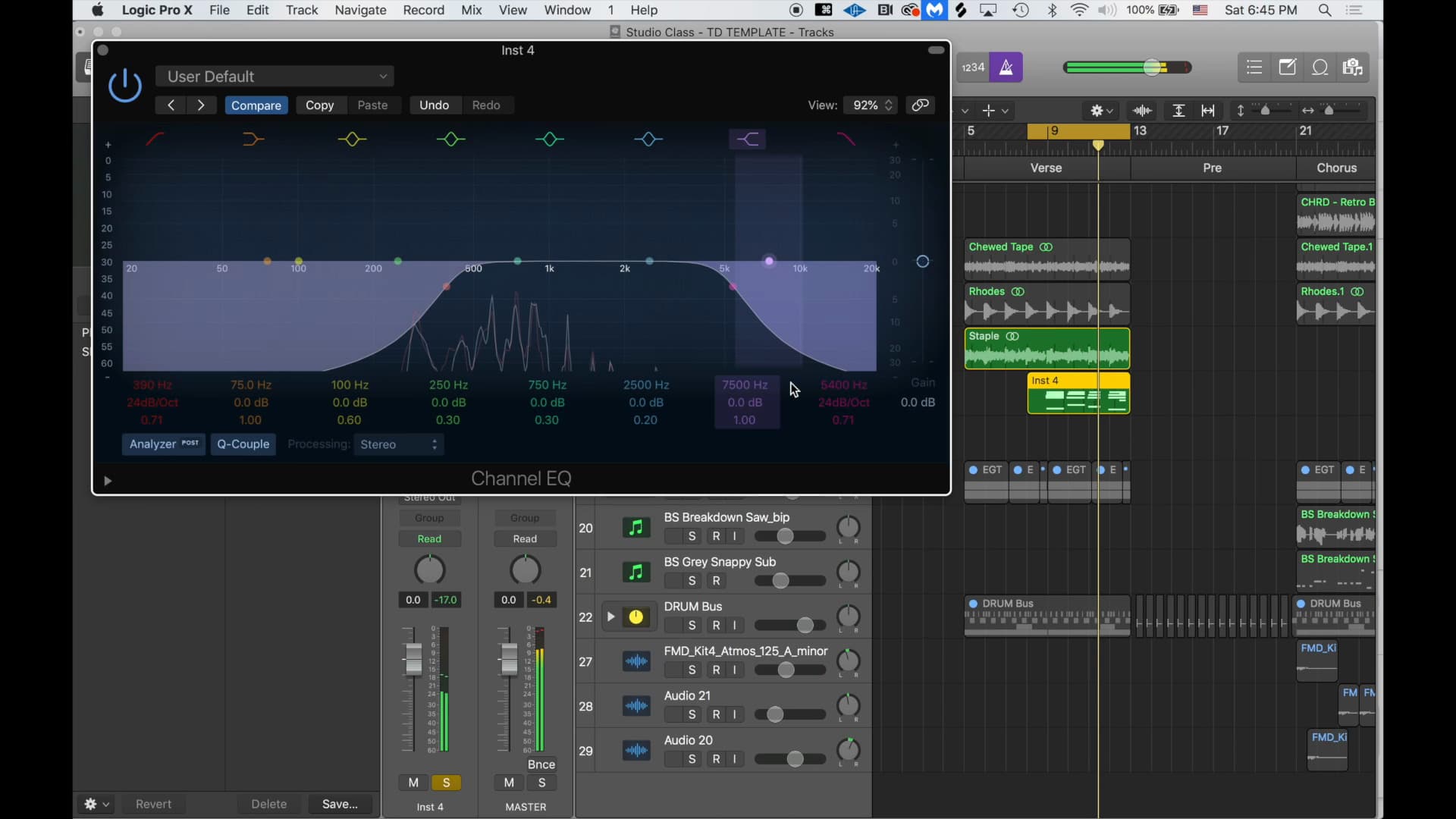Select the low cut filter band icon
The image size is (1456, 819).
[155, 139]
